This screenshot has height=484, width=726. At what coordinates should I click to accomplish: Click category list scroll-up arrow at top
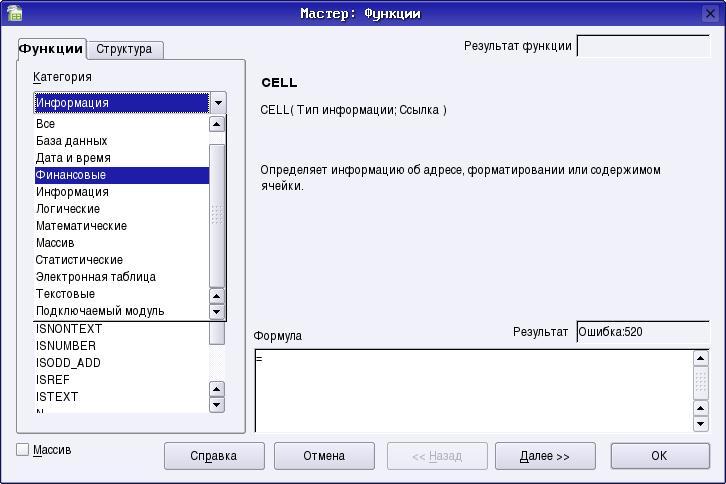point(217,124)
